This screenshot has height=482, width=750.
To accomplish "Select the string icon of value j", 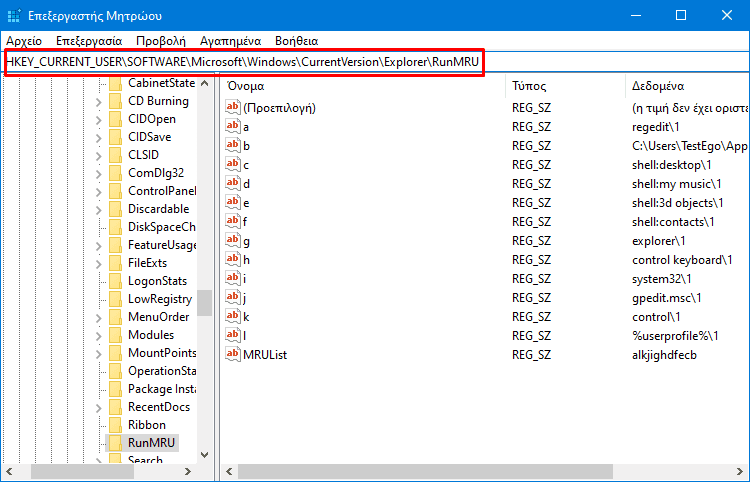I will [233, 297].
